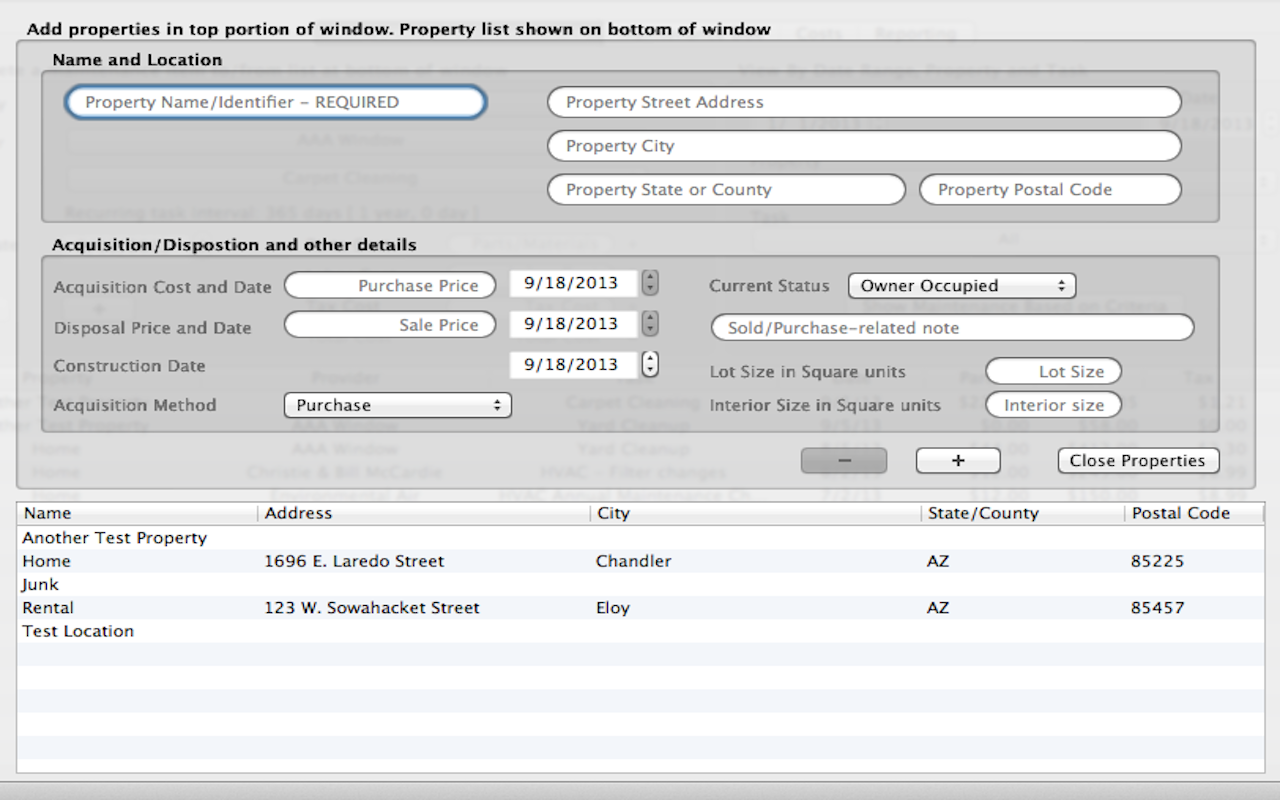Expand the Acquisition Method dropdown
This screenshot has height=800, width=1280.
(397, 405)
